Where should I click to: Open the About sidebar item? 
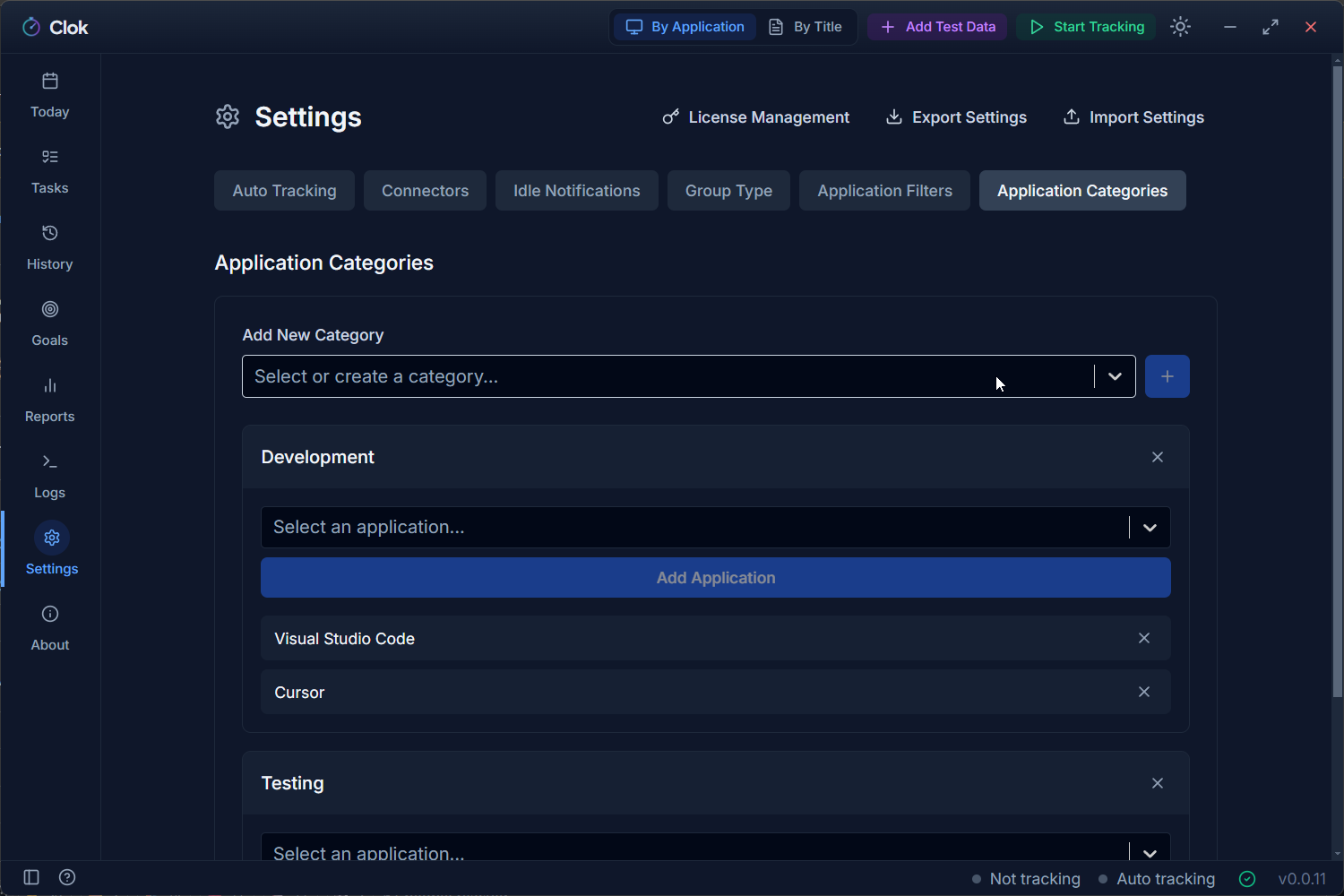point(50,628)
